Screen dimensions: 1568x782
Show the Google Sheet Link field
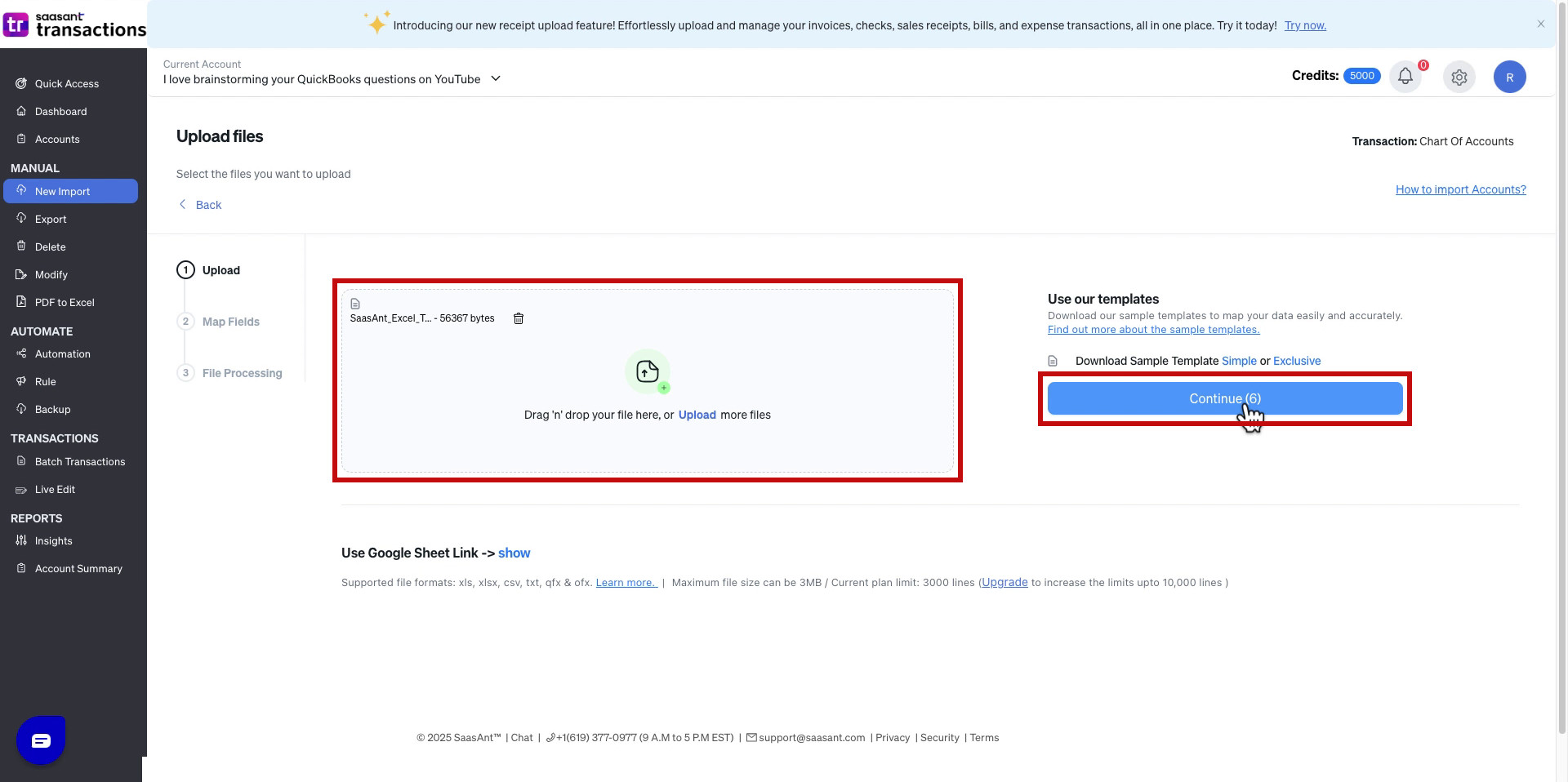click(x=514, y=553)
